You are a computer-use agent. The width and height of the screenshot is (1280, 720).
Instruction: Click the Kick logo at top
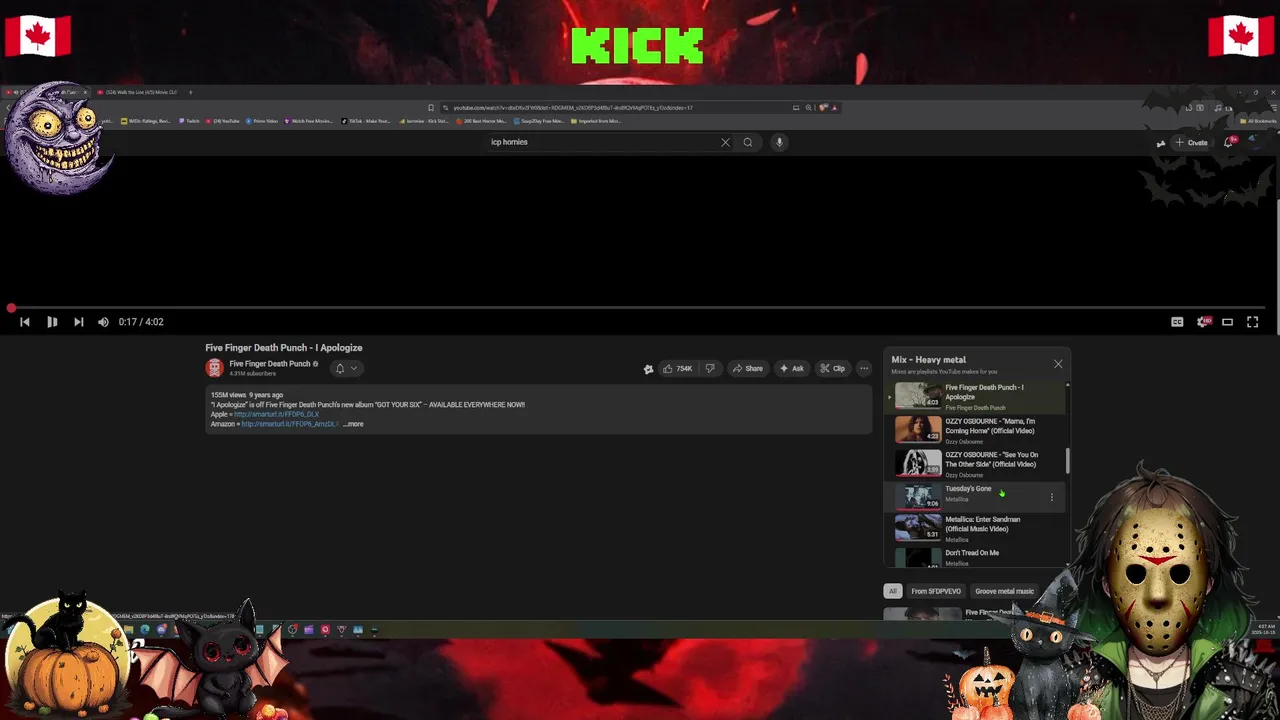click(638, 46)
